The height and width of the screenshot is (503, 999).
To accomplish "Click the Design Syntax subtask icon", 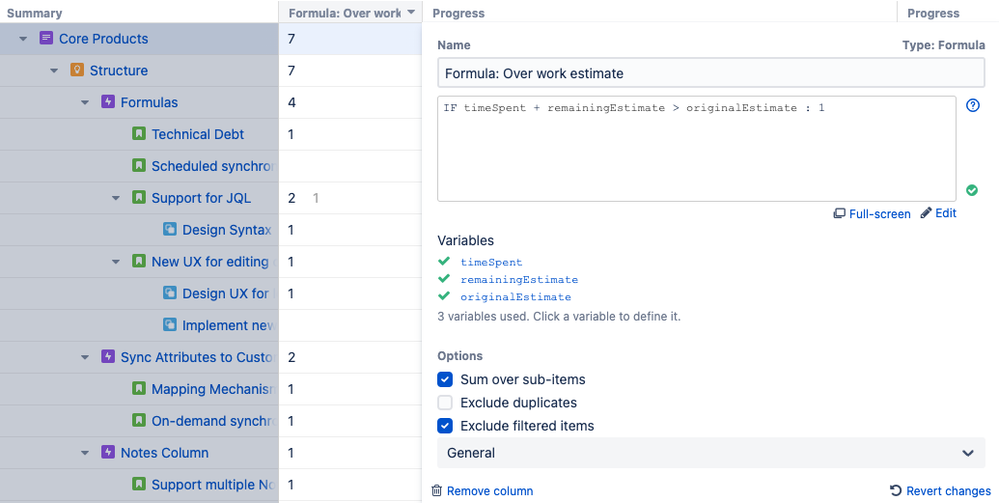I will (x=169, y=230).
